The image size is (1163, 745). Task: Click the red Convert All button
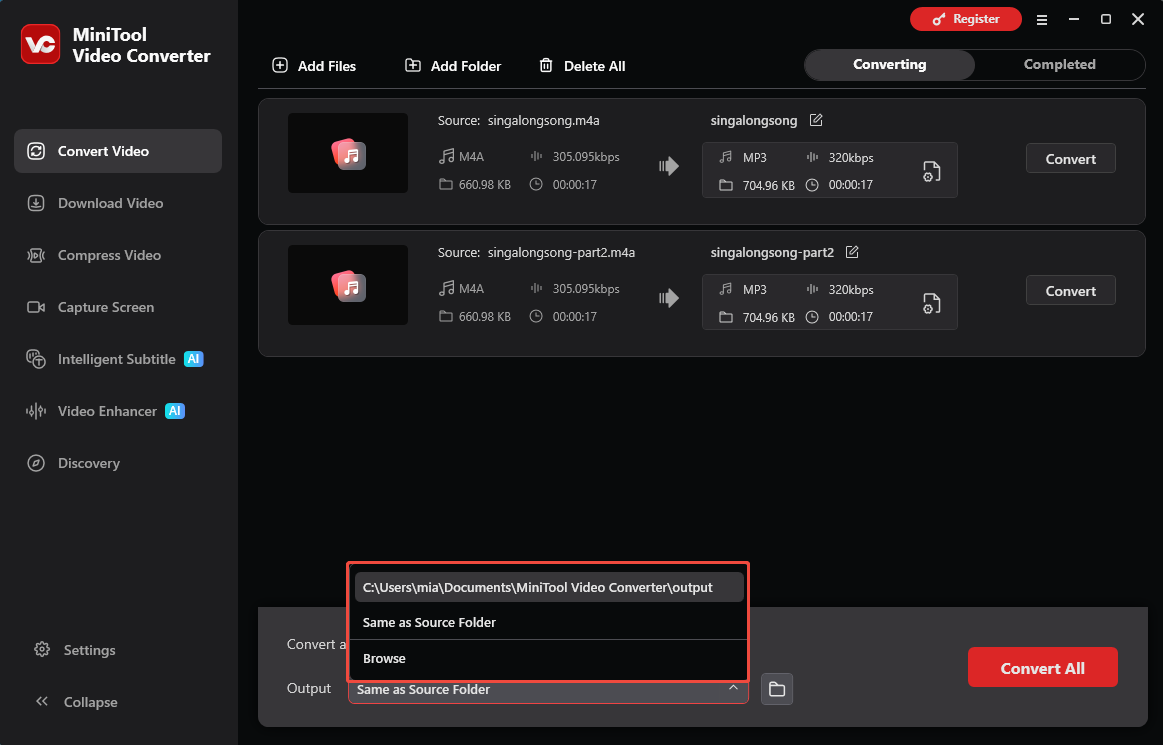click(1042, 668)
